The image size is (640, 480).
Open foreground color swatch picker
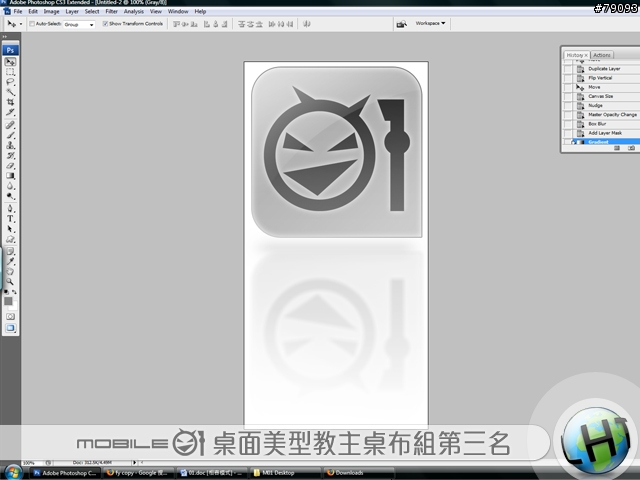tap(8, 301)
